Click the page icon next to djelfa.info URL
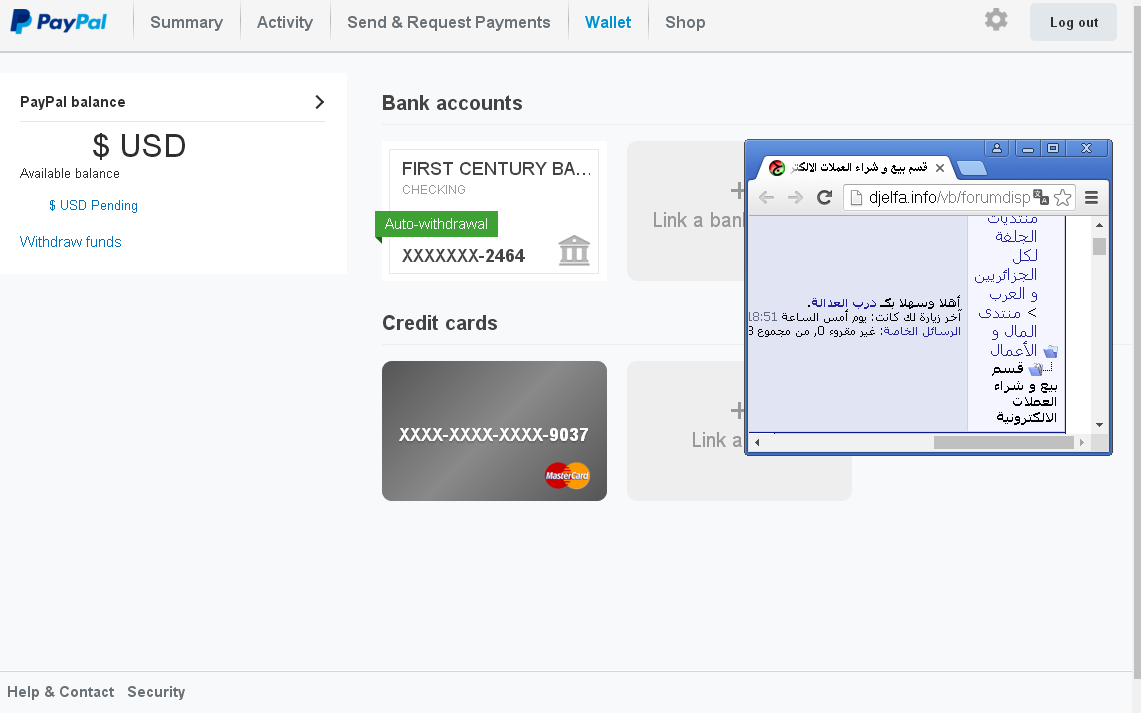 click(856, 197)
